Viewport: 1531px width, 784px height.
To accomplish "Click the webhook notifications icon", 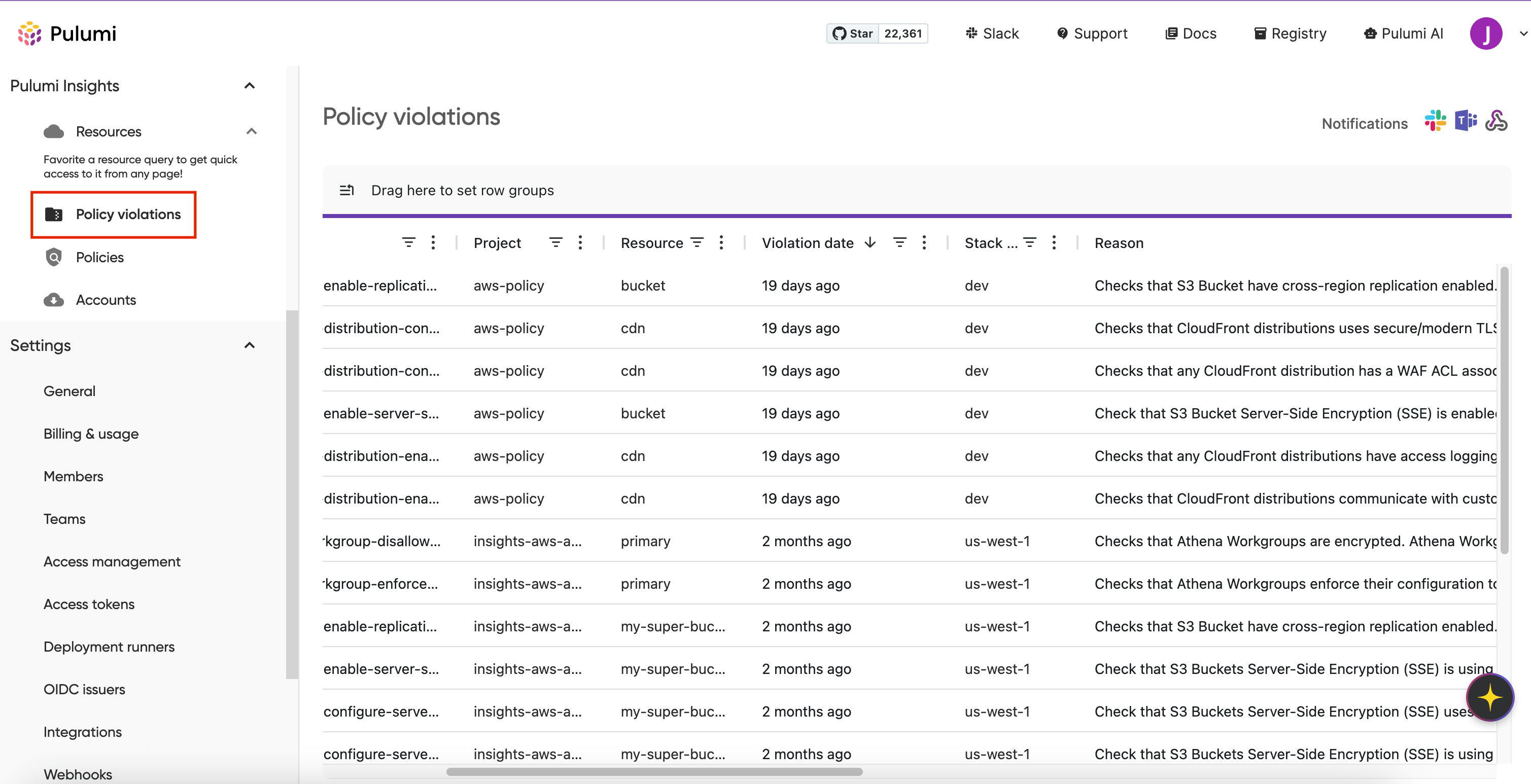I will [1496, 121].
